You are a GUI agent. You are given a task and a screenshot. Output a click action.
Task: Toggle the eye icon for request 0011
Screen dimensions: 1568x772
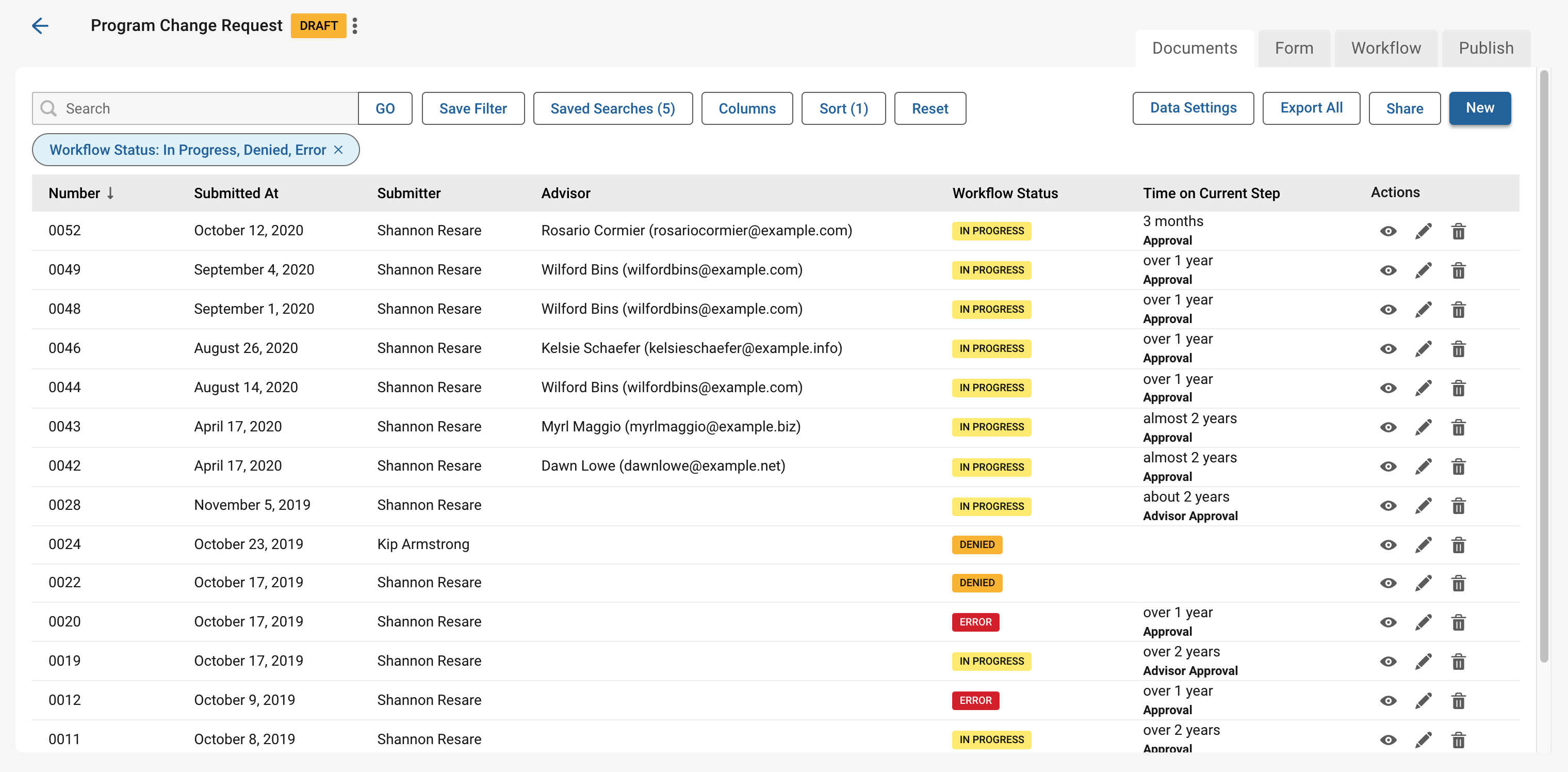(1389, 739)
